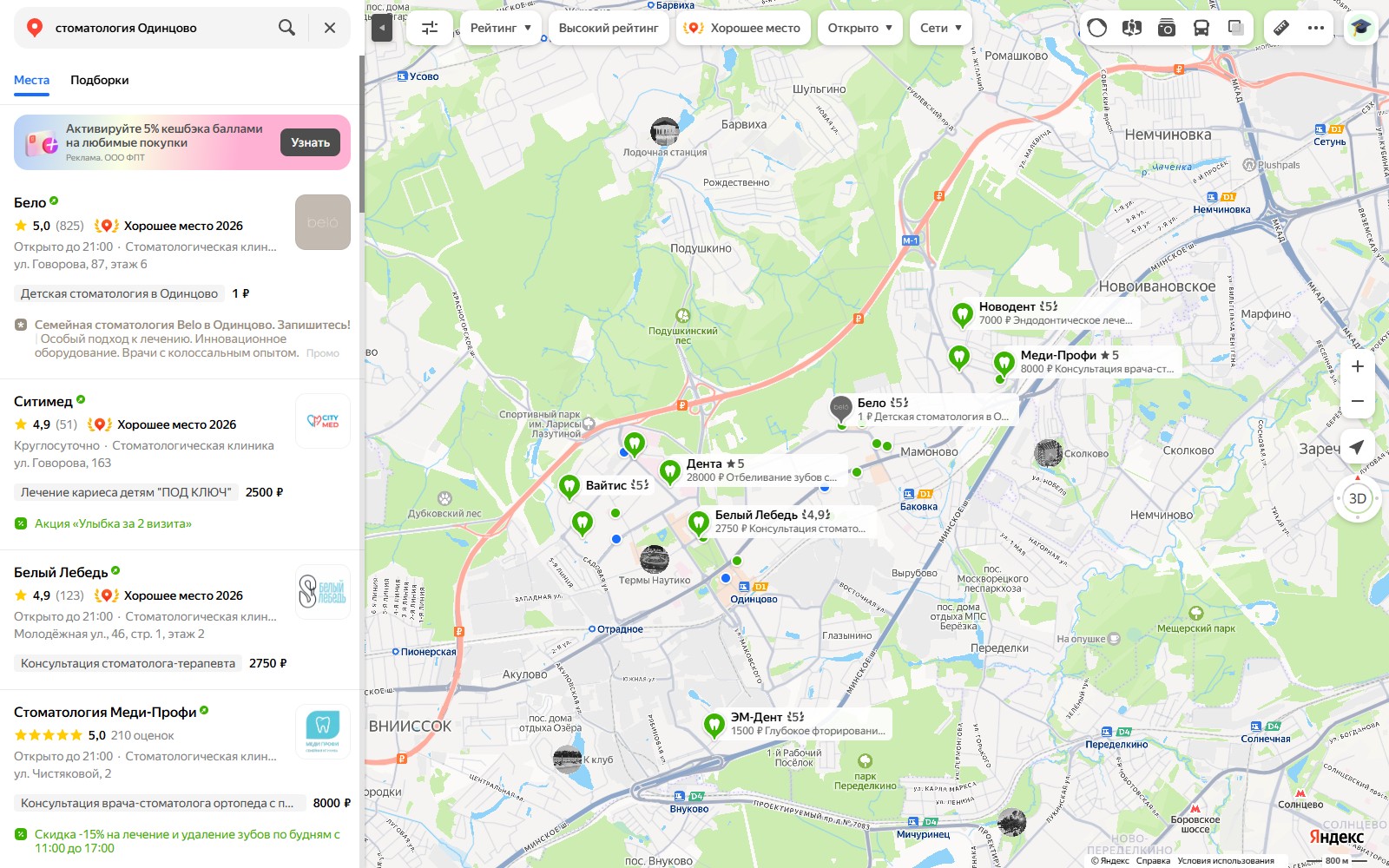The image size is (1389, 868).
Task: Open Стоматология Меди-Профи listing title
Action: click(105, 712)
